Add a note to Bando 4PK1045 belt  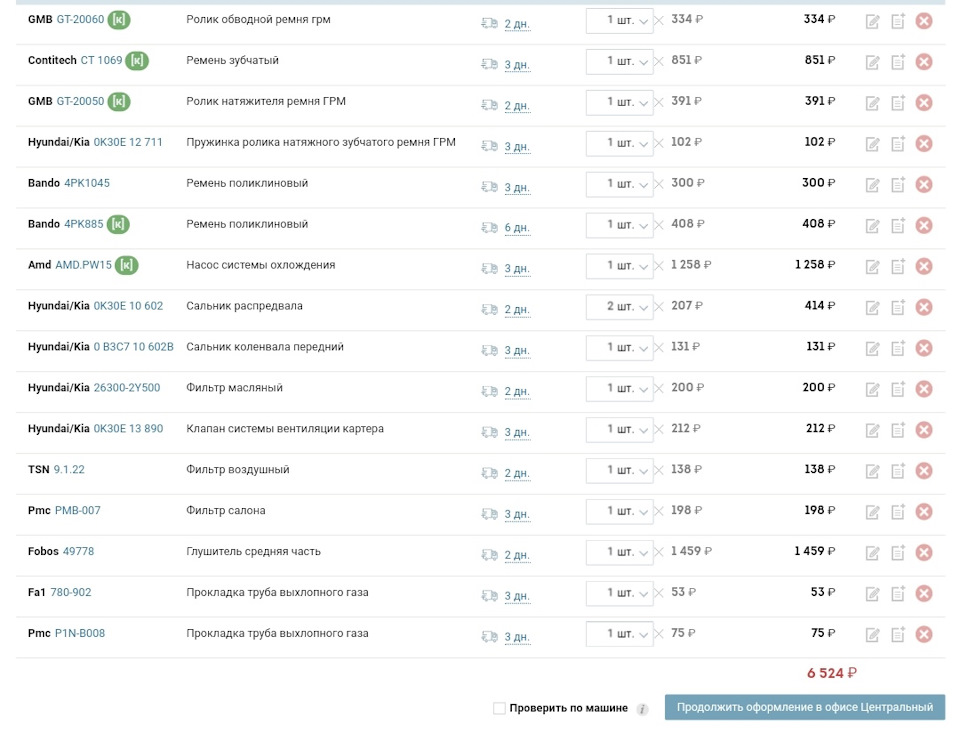point(898,184)
